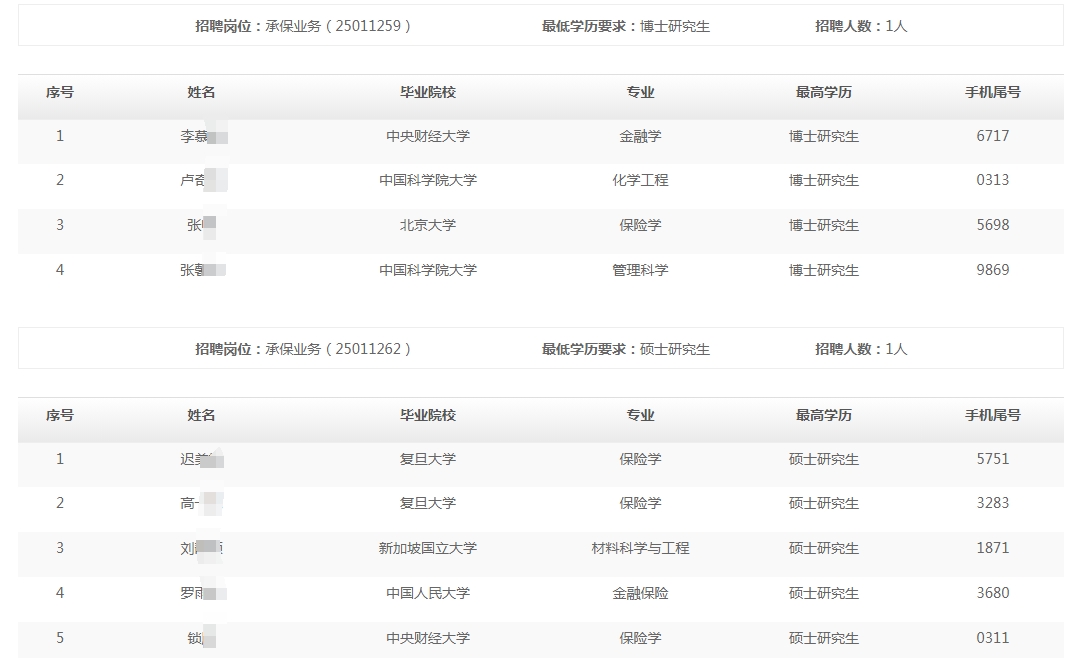This screenshot has height=658, width=1080.
Task: Select the 管理科学 major cell
Action: click(x=640, y=270)
